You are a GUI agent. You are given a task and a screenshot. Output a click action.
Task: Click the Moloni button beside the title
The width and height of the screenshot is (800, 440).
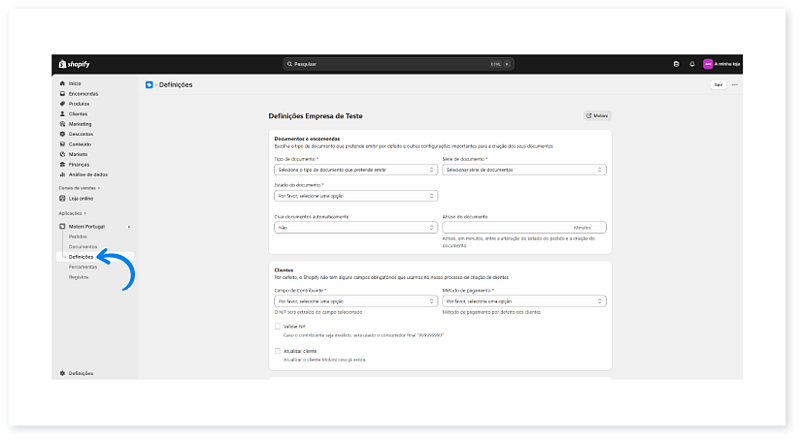click(597, 116)
